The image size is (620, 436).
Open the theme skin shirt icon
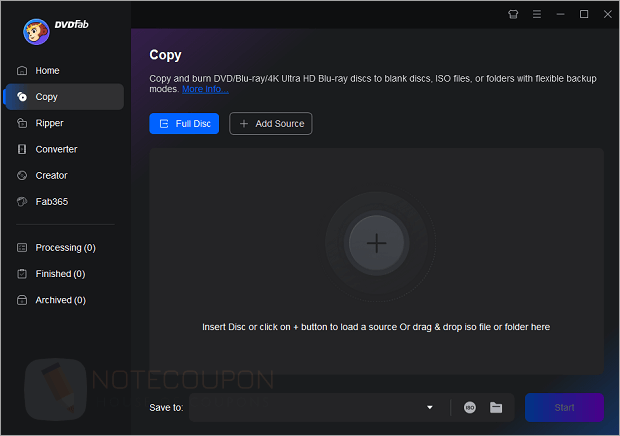(514, 14)
